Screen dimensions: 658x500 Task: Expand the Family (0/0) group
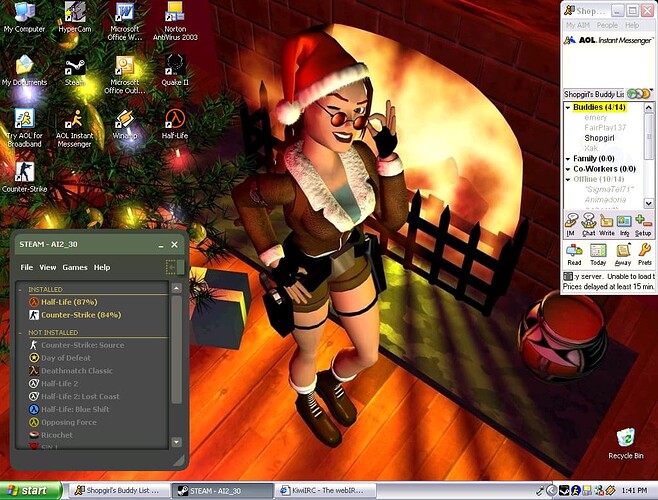568,159
